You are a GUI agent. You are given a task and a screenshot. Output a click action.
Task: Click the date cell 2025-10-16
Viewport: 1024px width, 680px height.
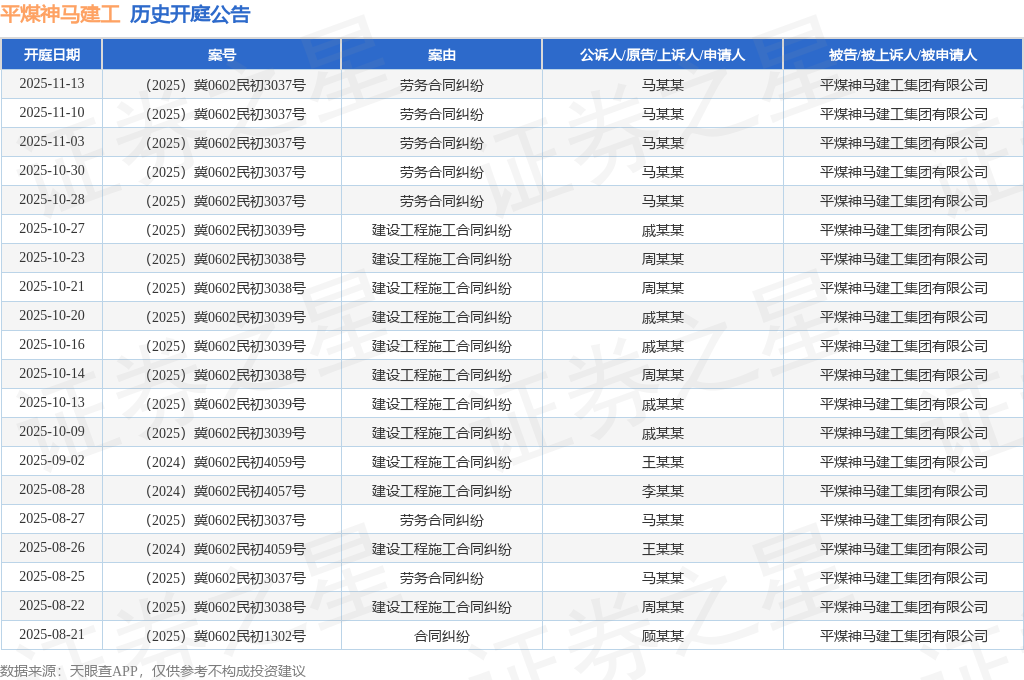52,344
